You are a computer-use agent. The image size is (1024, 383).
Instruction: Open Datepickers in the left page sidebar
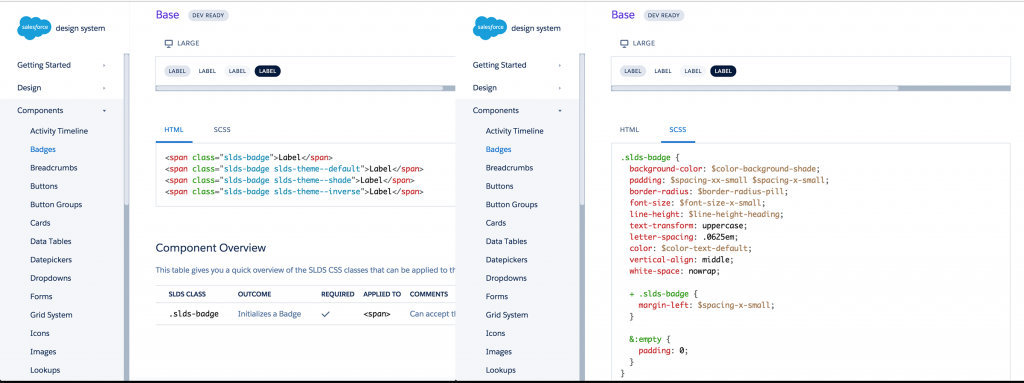[x=51, y=259]
